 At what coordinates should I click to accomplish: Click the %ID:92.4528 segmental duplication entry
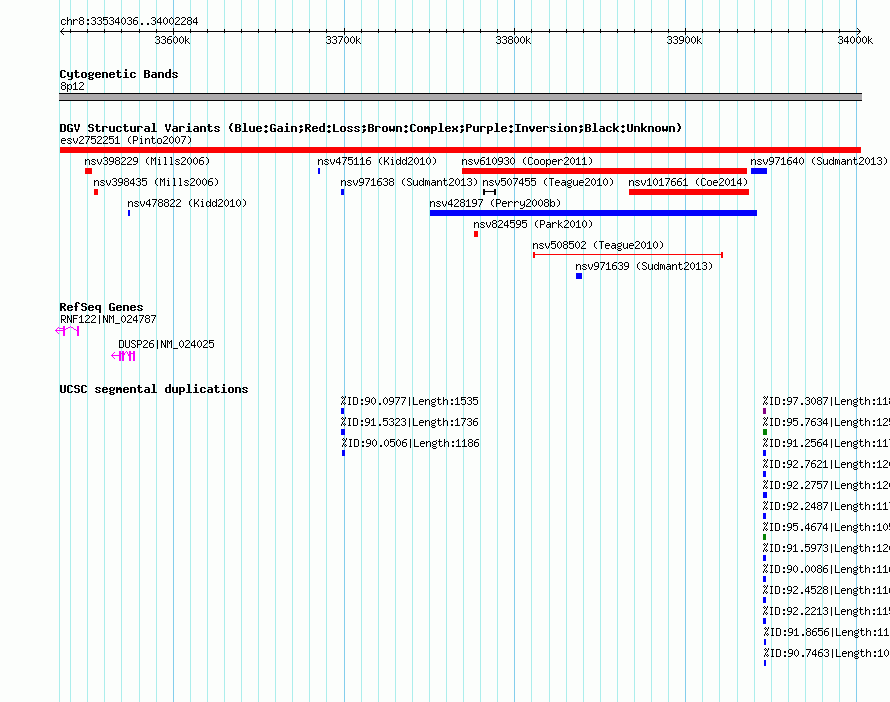click(826, 590)
